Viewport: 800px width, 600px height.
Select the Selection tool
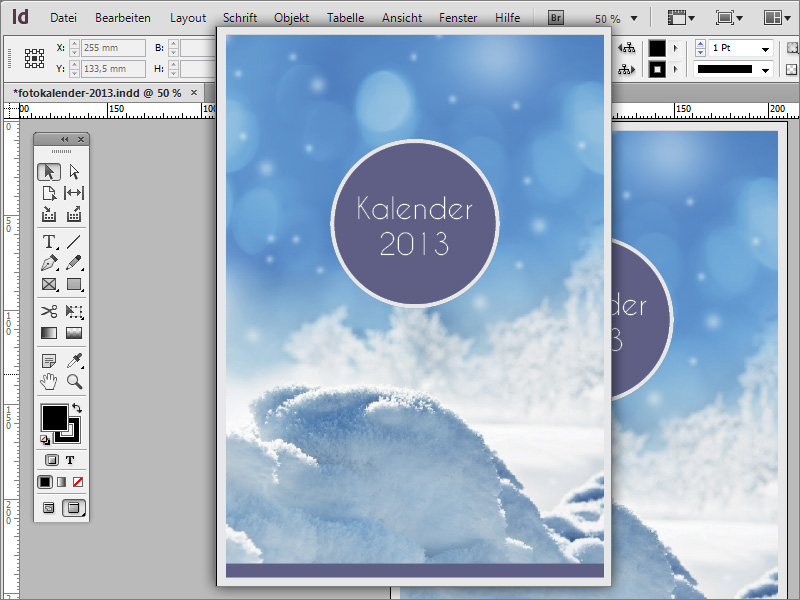click(x=48, y=171)
